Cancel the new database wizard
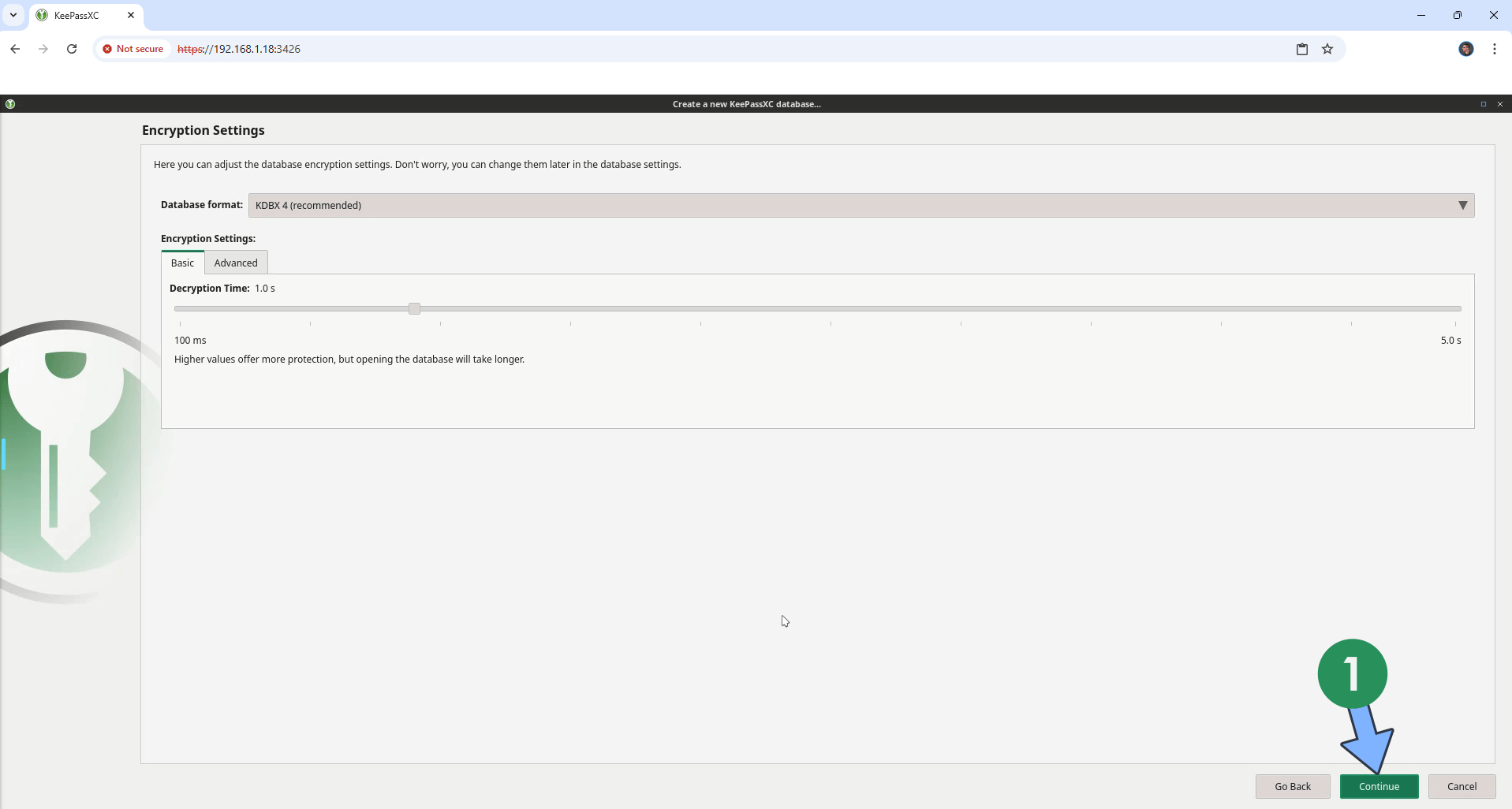The width and height of the screenshot is (1512, 809). click(x=1462, y=786)
